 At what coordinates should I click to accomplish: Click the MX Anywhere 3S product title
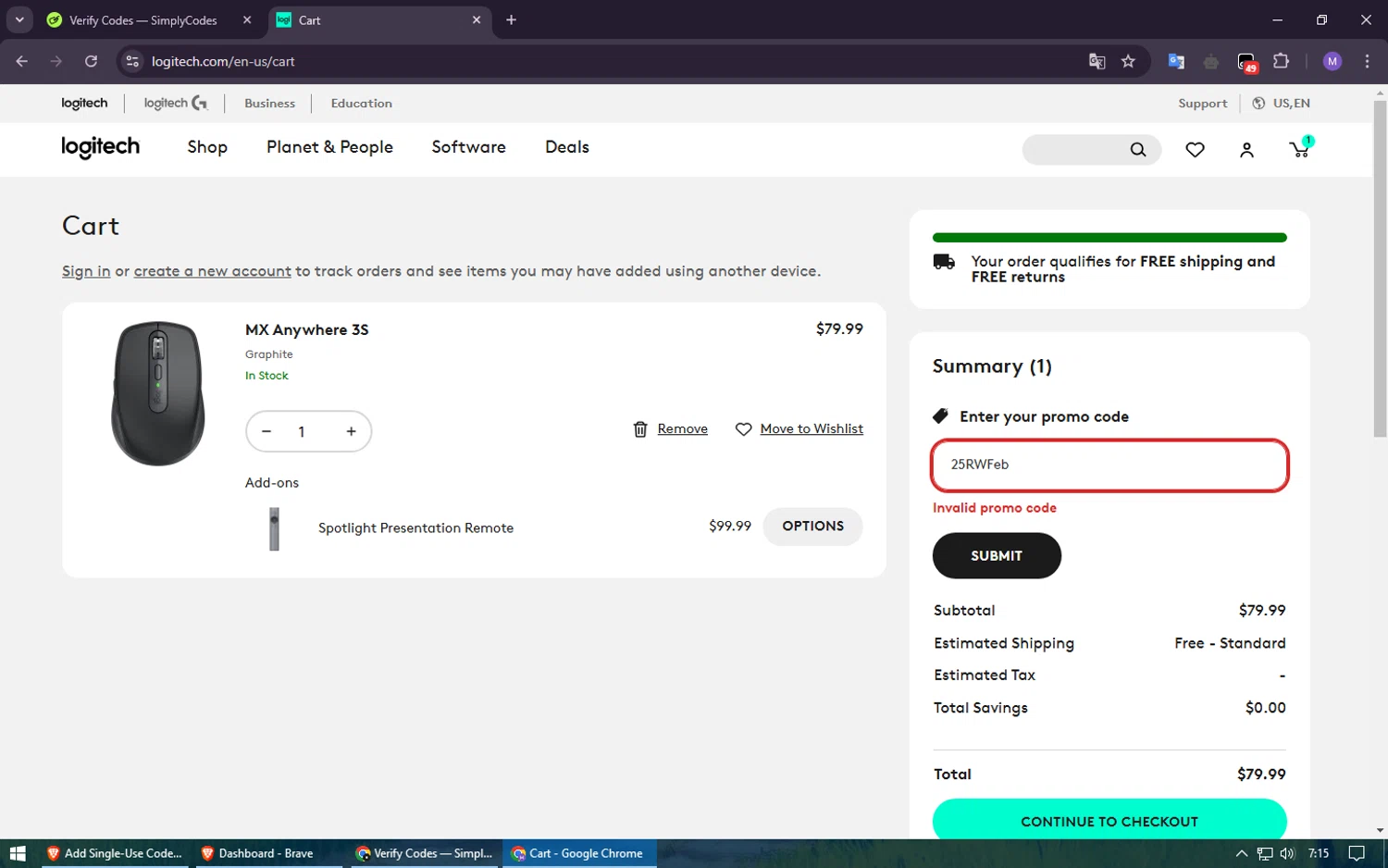(x=306, y=329)
